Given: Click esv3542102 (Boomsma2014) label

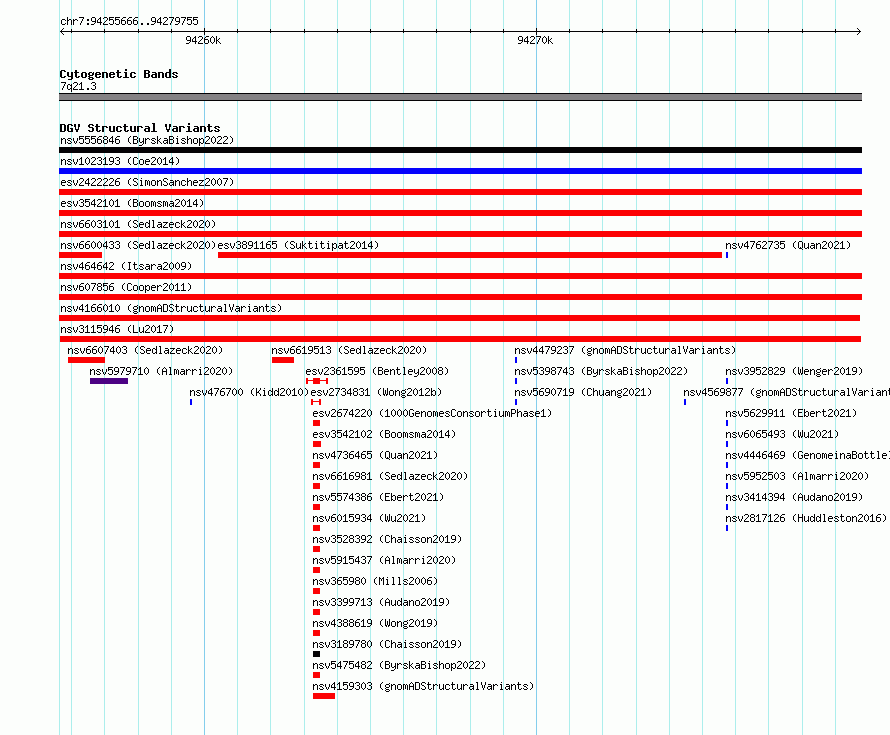Looking at the screenshot, I should coord(384,434).
